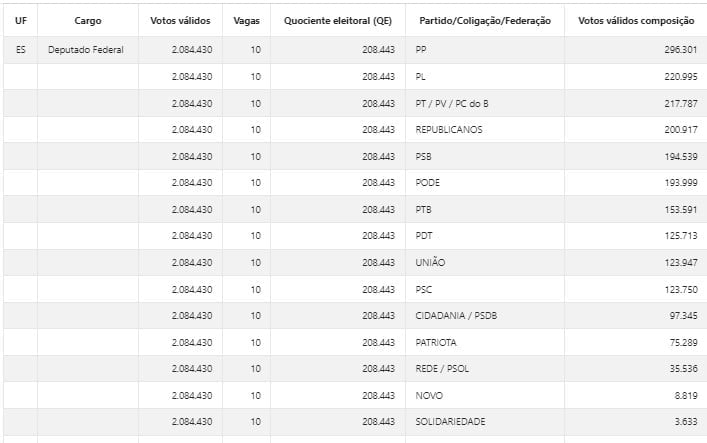Click the Votos válidos composição header
The image size is (707, 443).
[634, 20]
